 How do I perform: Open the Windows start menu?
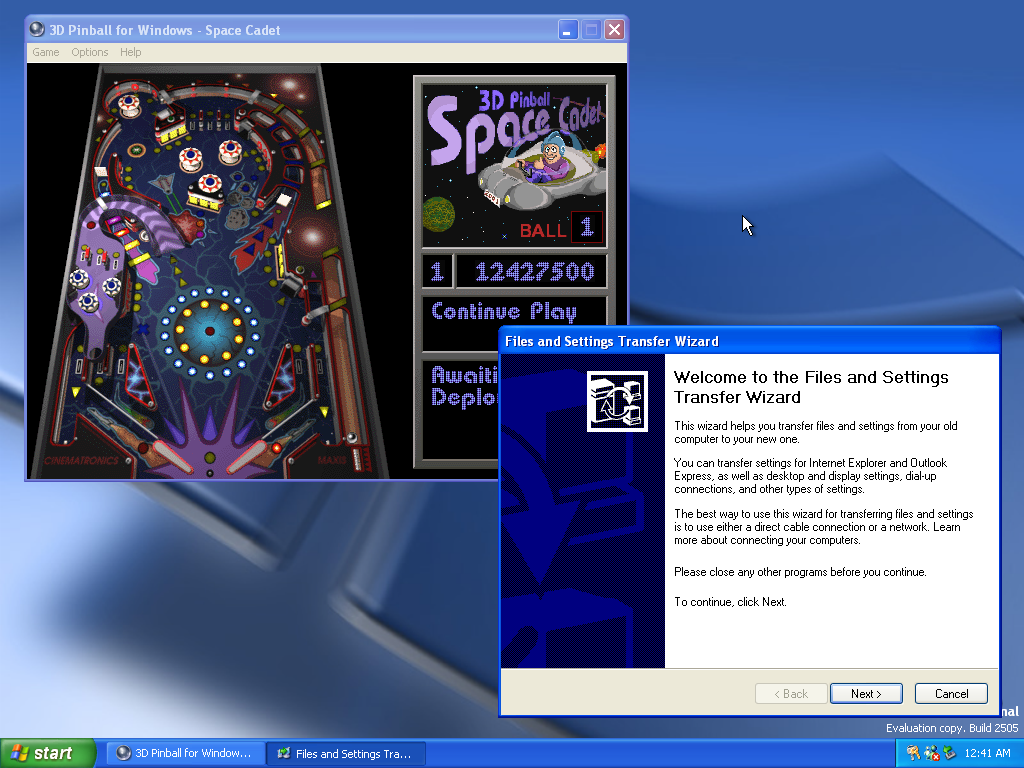pos(48,753)
